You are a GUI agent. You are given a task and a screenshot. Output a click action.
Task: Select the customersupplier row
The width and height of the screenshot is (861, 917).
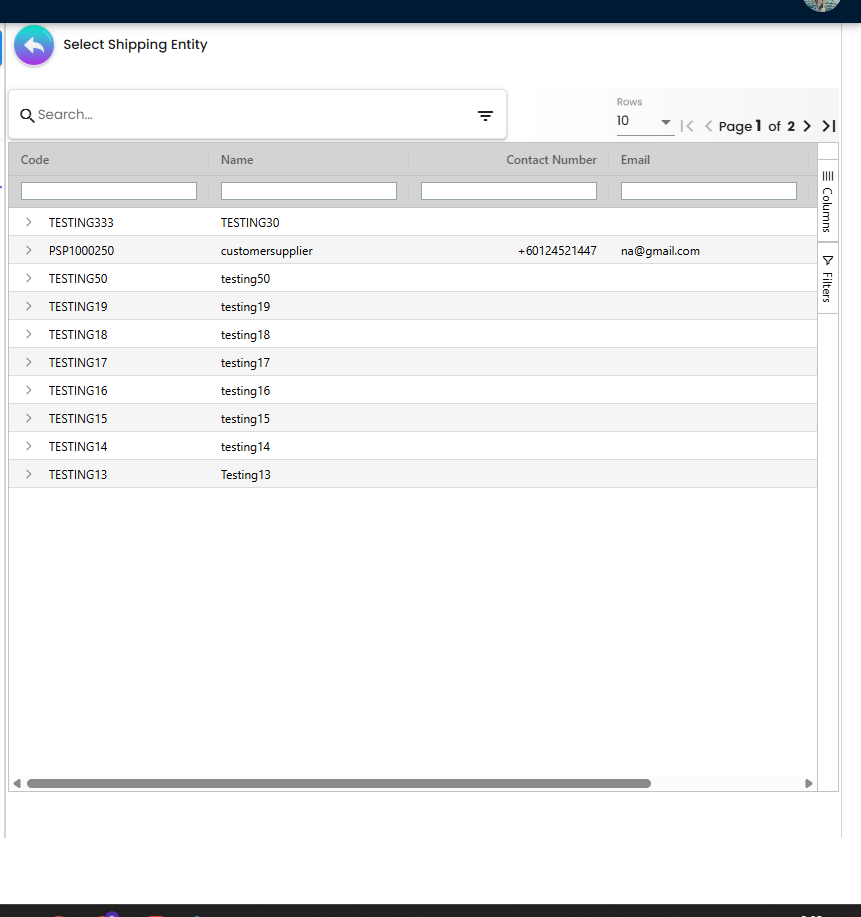point(267,251)
